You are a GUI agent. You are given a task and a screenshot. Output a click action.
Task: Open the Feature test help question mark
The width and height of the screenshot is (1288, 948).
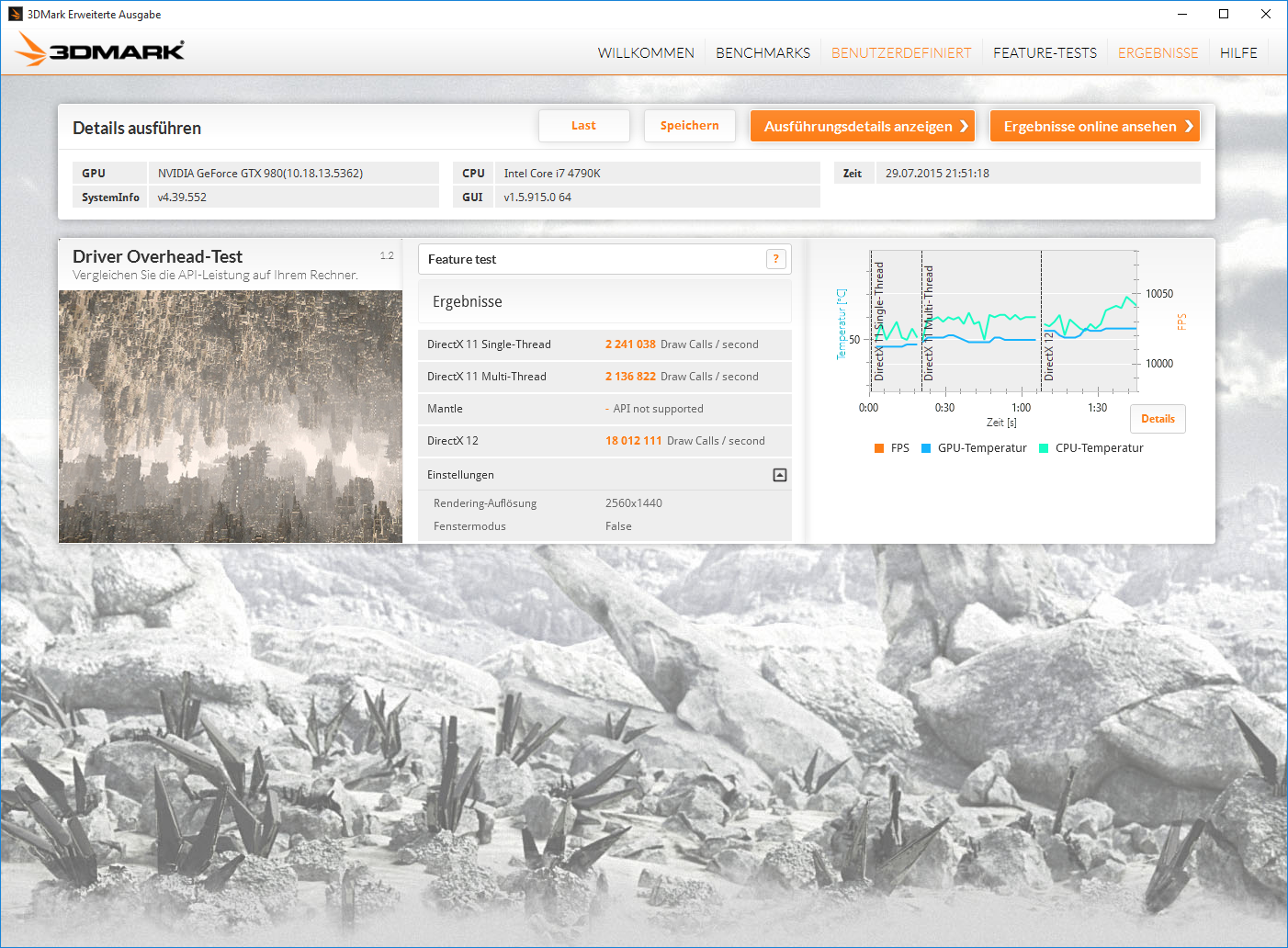click(x=776, y=259)
